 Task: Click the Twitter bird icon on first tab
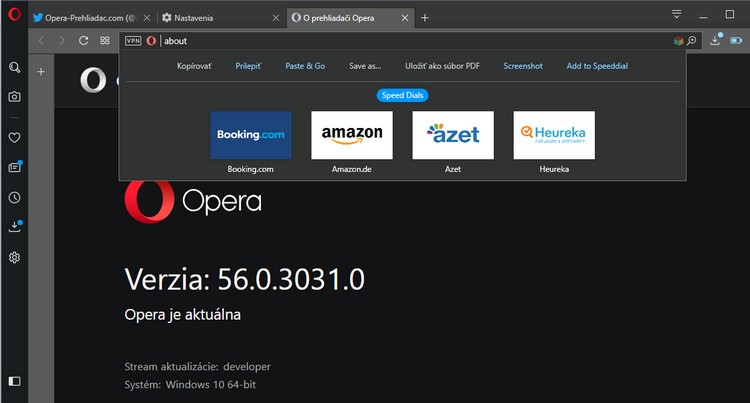click(x=38, y=18)
